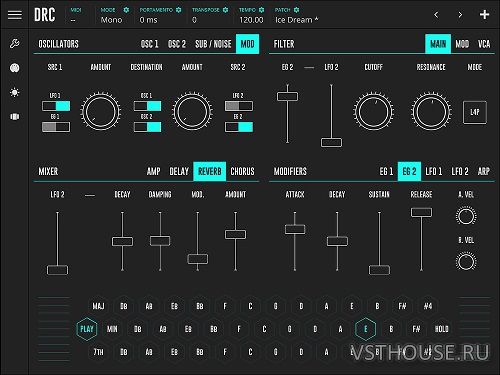The width and height of the screenshot is (500, 375).
Task: Select the A4 button in the top chord row
Action: pyautogui.click(x=428, y=306)
